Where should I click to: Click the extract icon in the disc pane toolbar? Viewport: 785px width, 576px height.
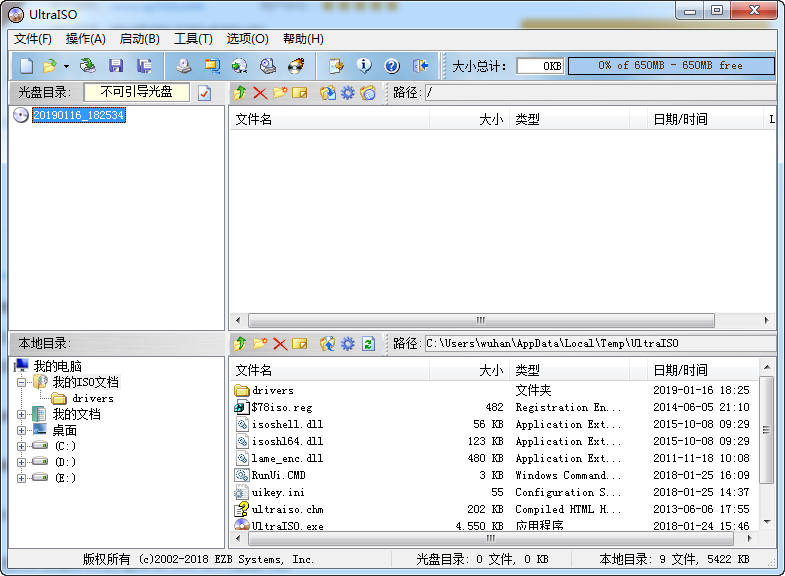click(x=328, y=93)
